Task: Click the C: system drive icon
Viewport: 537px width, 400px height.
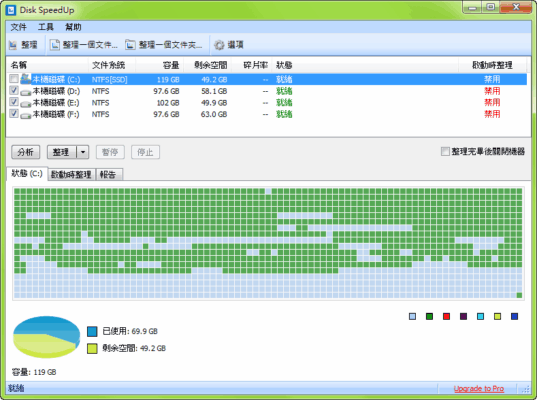Action: point(26,79)
